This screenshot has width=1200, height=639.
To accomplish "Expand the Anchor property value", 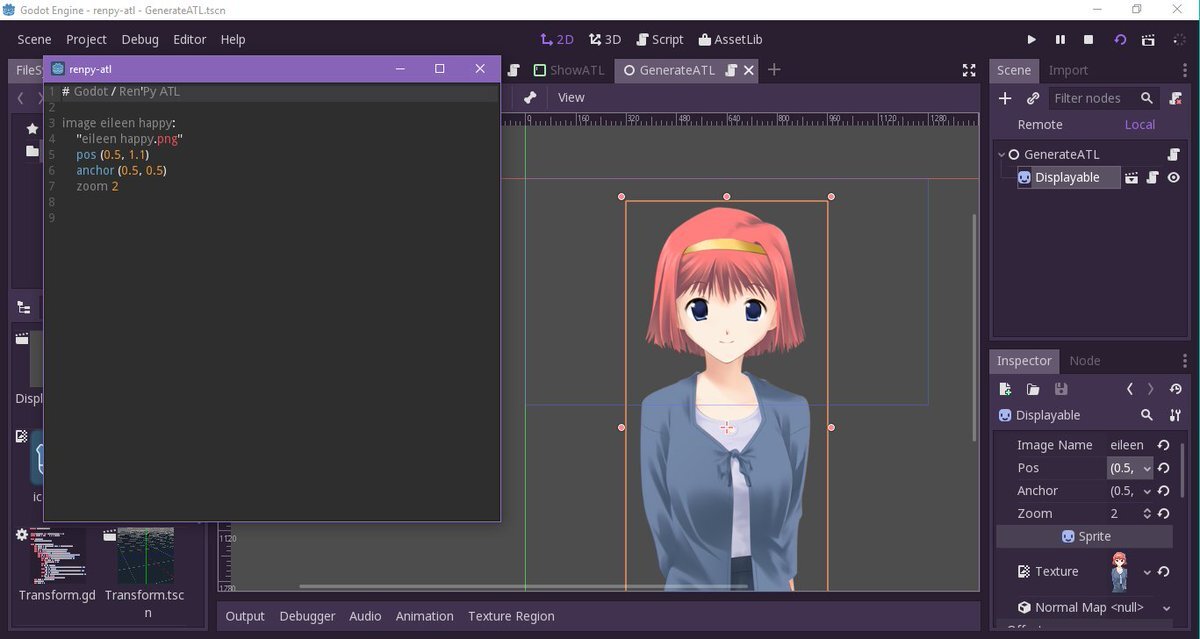I will coord(1147,491).
